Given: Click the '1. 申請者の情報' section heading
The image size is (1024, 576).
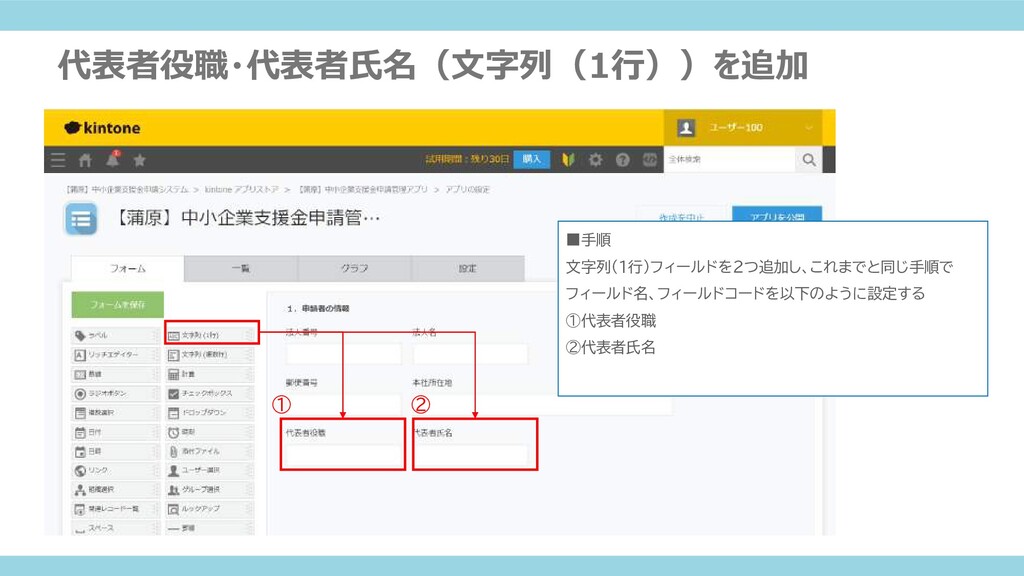Looking at the screenshot, I should [x=318, y=308].
